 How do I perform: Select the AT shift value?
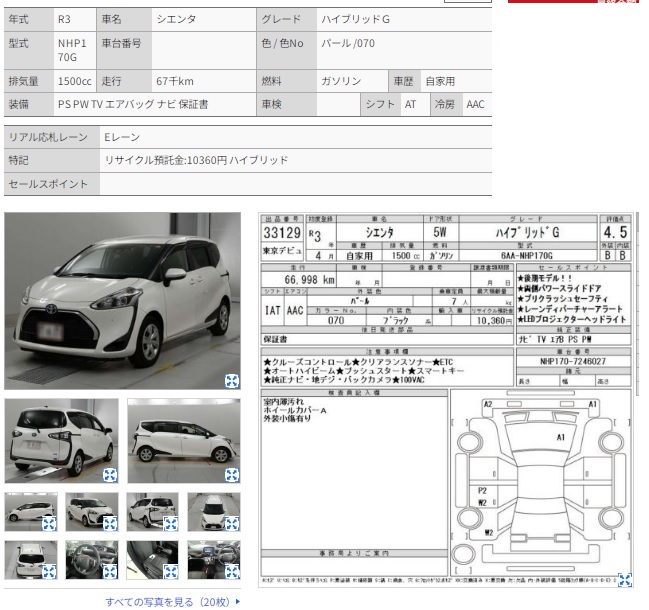(x=415, y=104)
